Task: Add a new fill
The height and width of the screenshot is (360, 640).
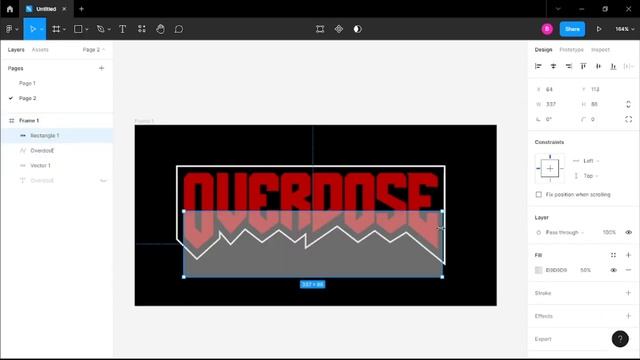Action: click(628, 255)
